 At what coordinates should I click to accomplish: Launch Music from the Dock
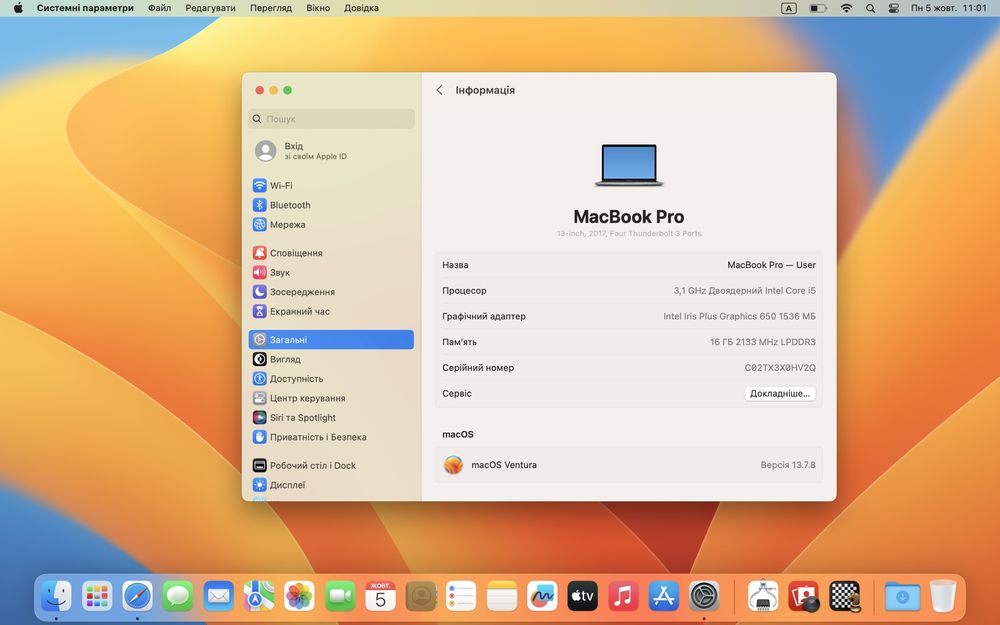pos(623,596)
